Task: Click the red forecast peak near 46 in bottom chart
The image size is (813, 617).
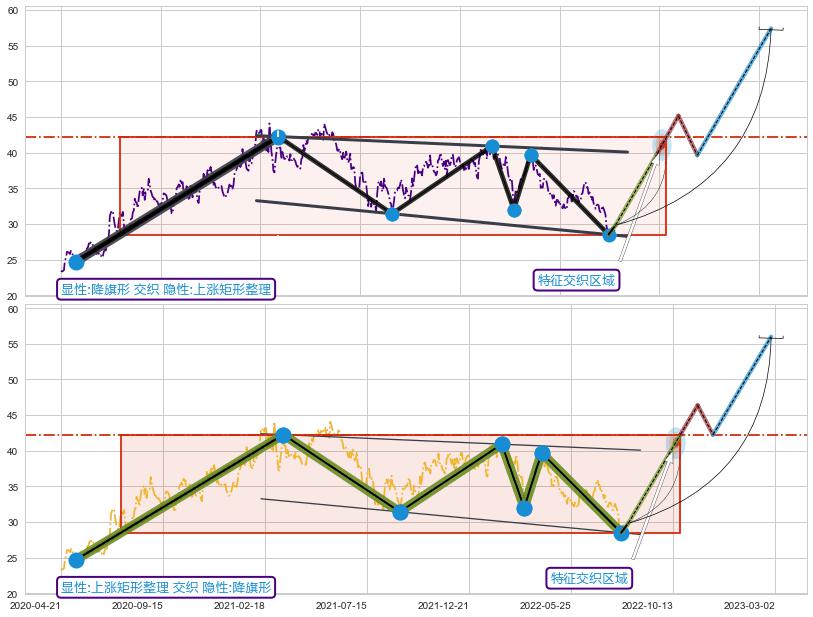Action: coord(696,404)
